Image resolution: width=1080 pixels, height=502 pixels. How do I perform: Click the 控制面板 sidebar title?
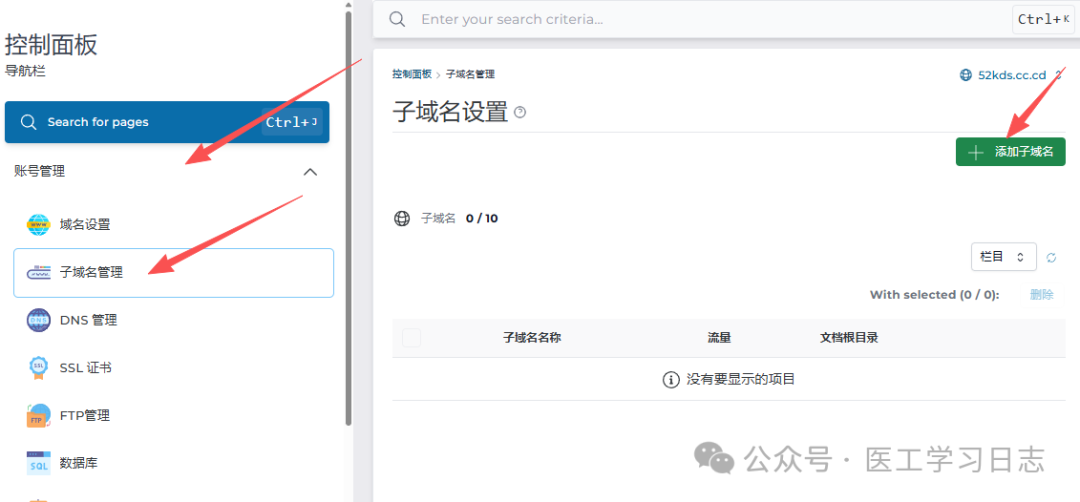click(51, 45)
